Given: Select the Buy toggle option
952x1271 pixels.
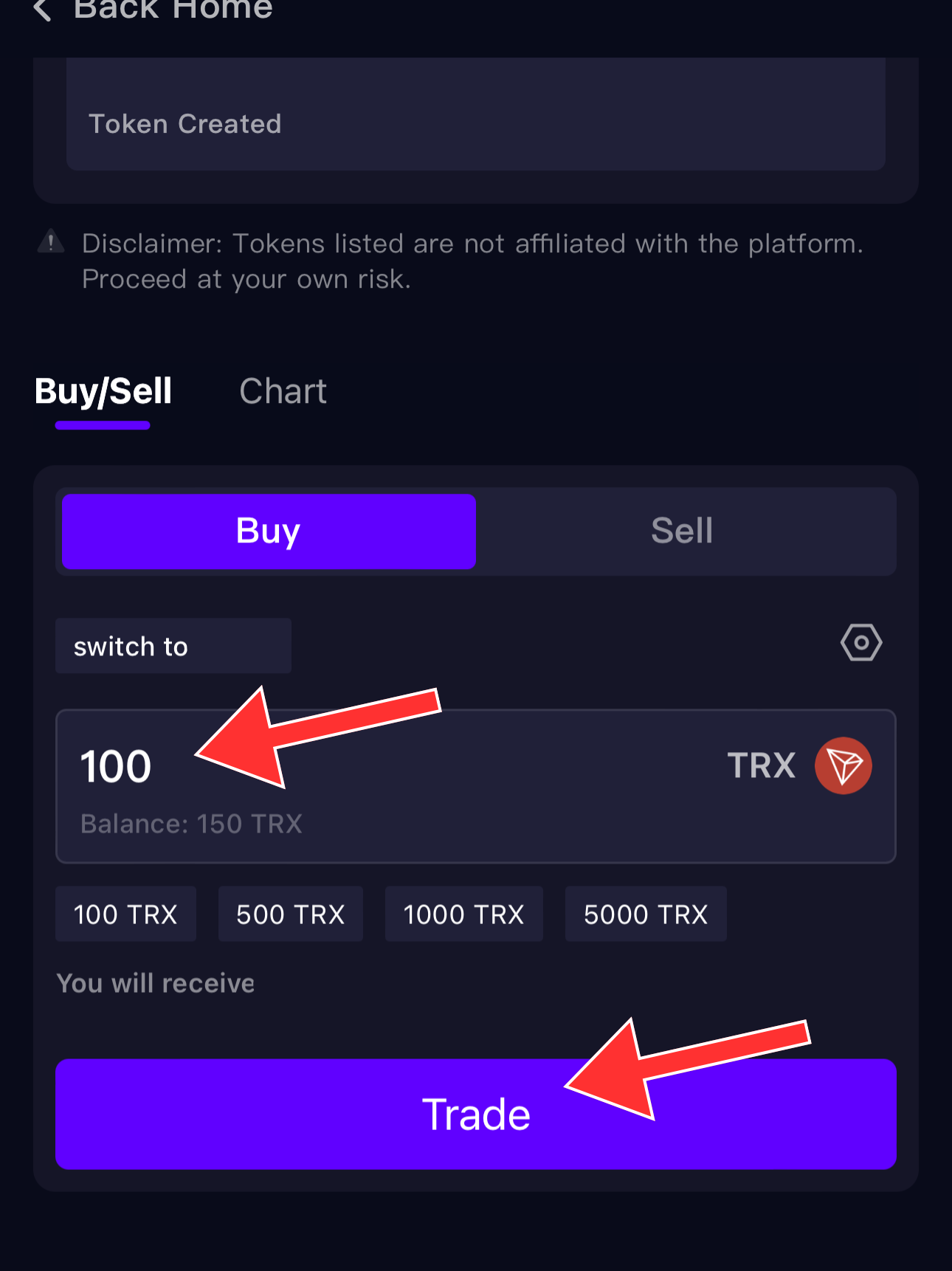Looking at the screenshot, I should (x=269, y=531).
